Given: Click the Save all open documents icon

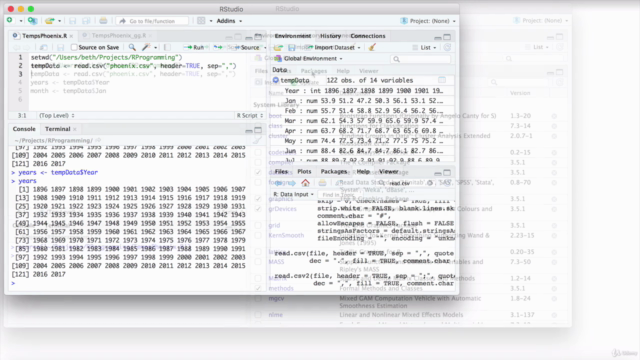Looking at the screenshot, I should pos(86,21).
